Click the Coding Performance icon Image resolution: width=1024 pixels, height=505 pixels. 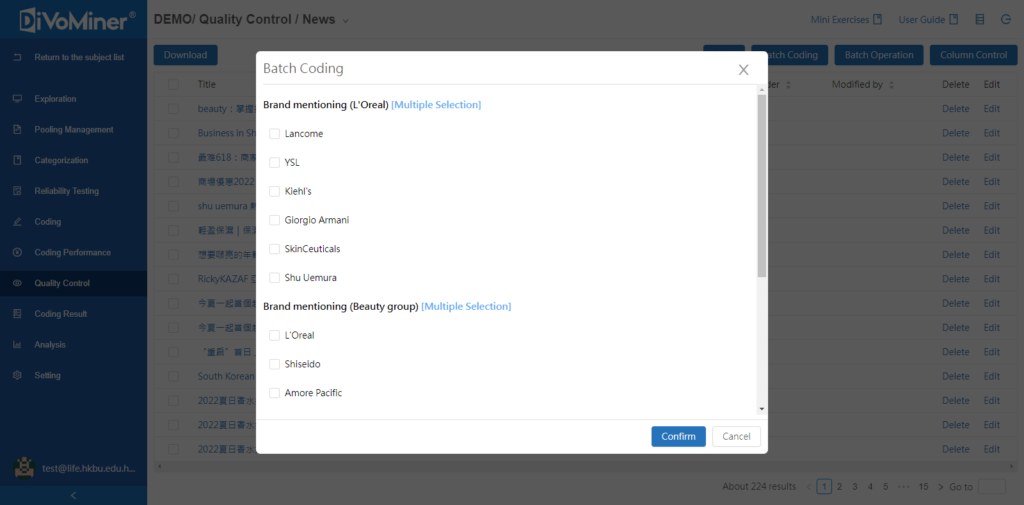[18, 252]
